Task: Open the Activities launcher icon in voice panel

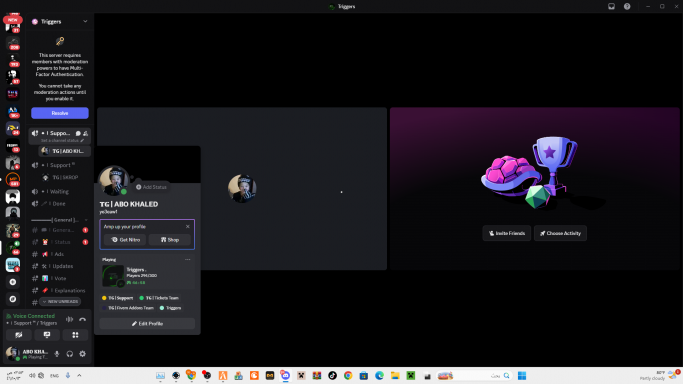Action: tap(75, 335)
